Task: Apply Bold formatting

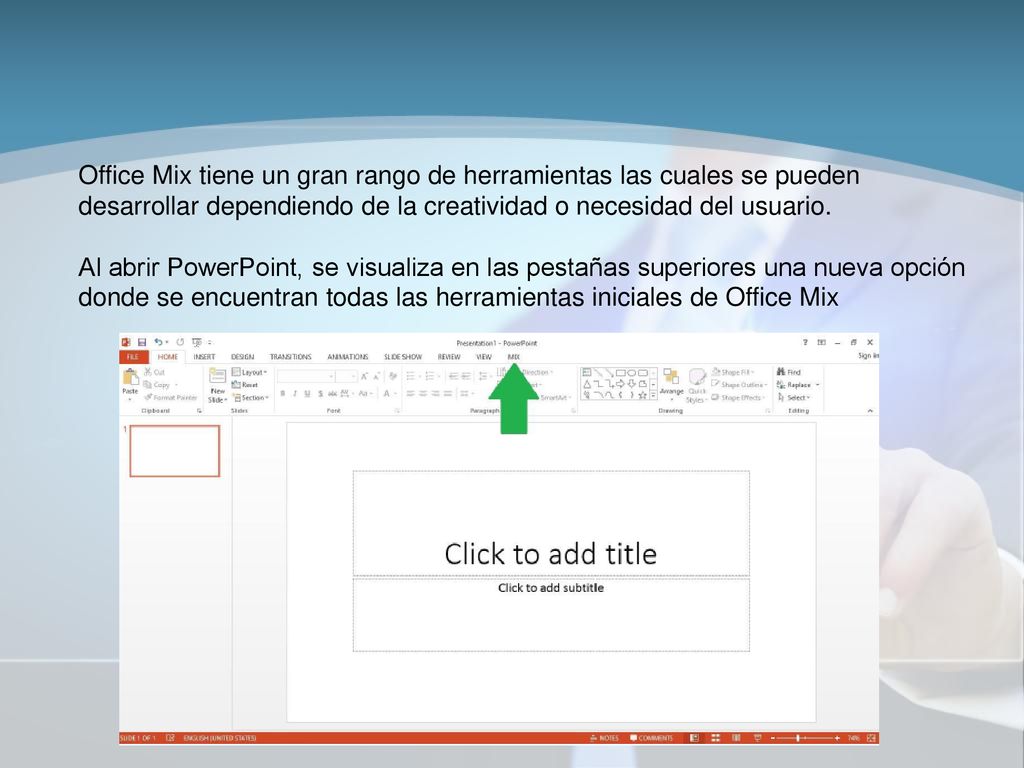Action: point(283,393)
